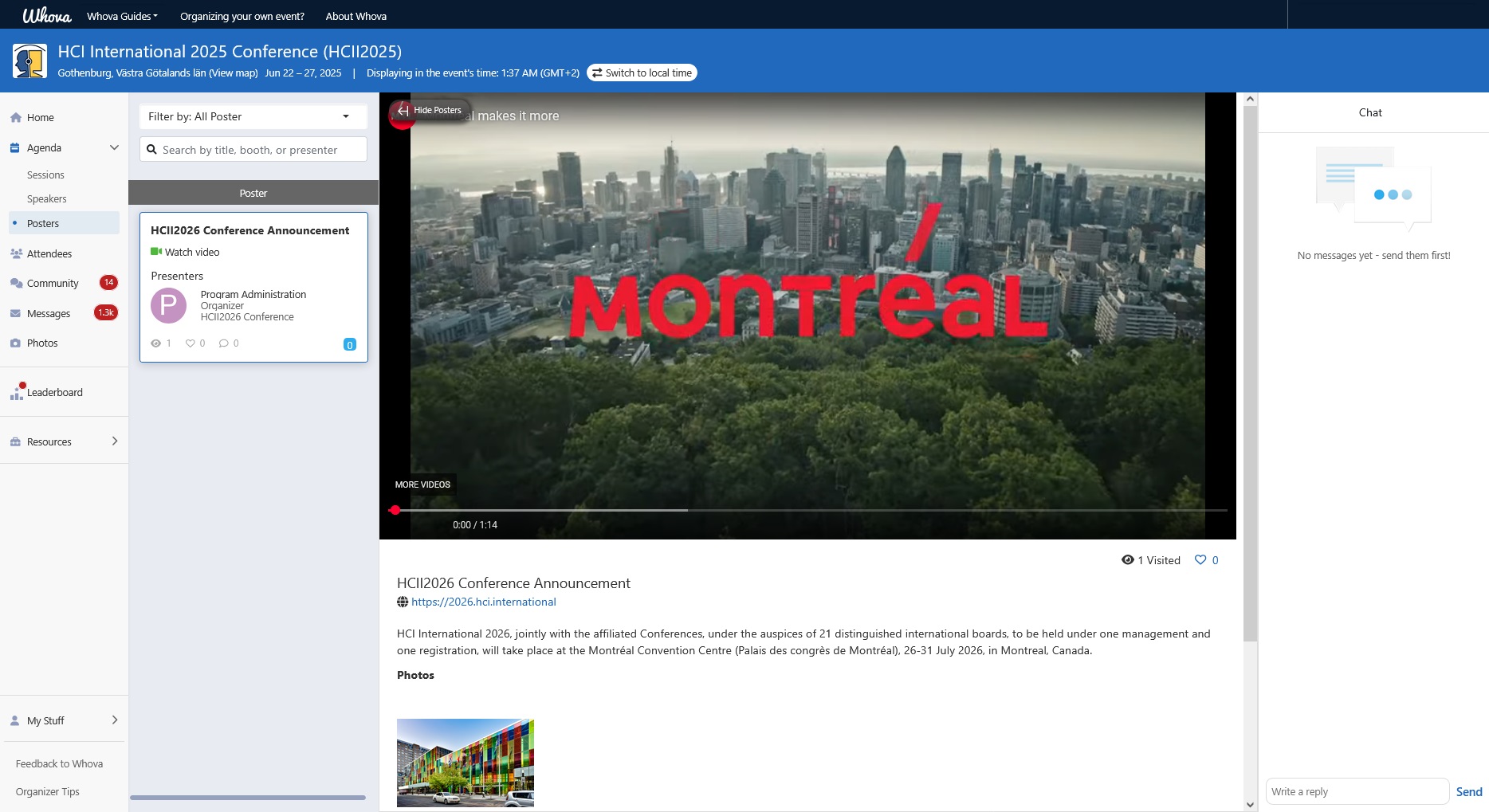Open HCII2026 Conference Announcement poster card title
The width and height of the screenshot is (1489, 812).
(x=249, y=230)
